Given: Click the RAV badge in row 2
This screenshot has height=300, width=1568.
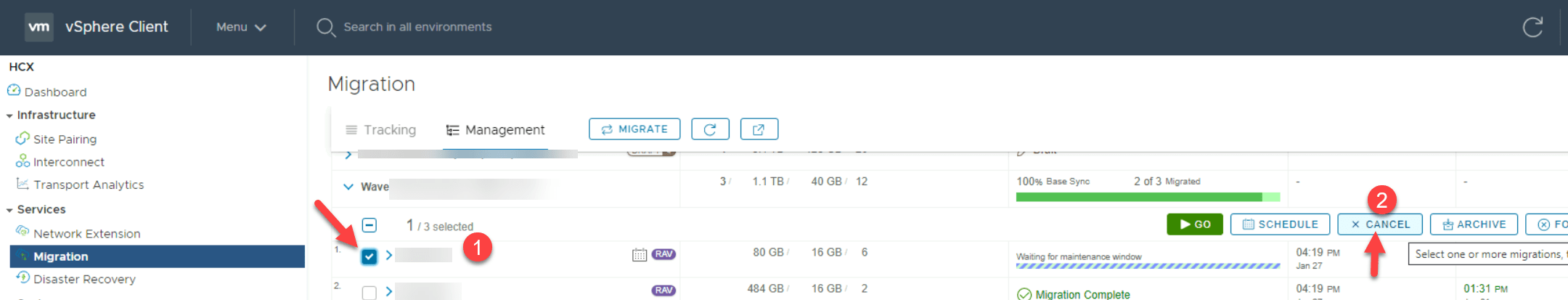Looking at the screenshot, I should [663, 291].
